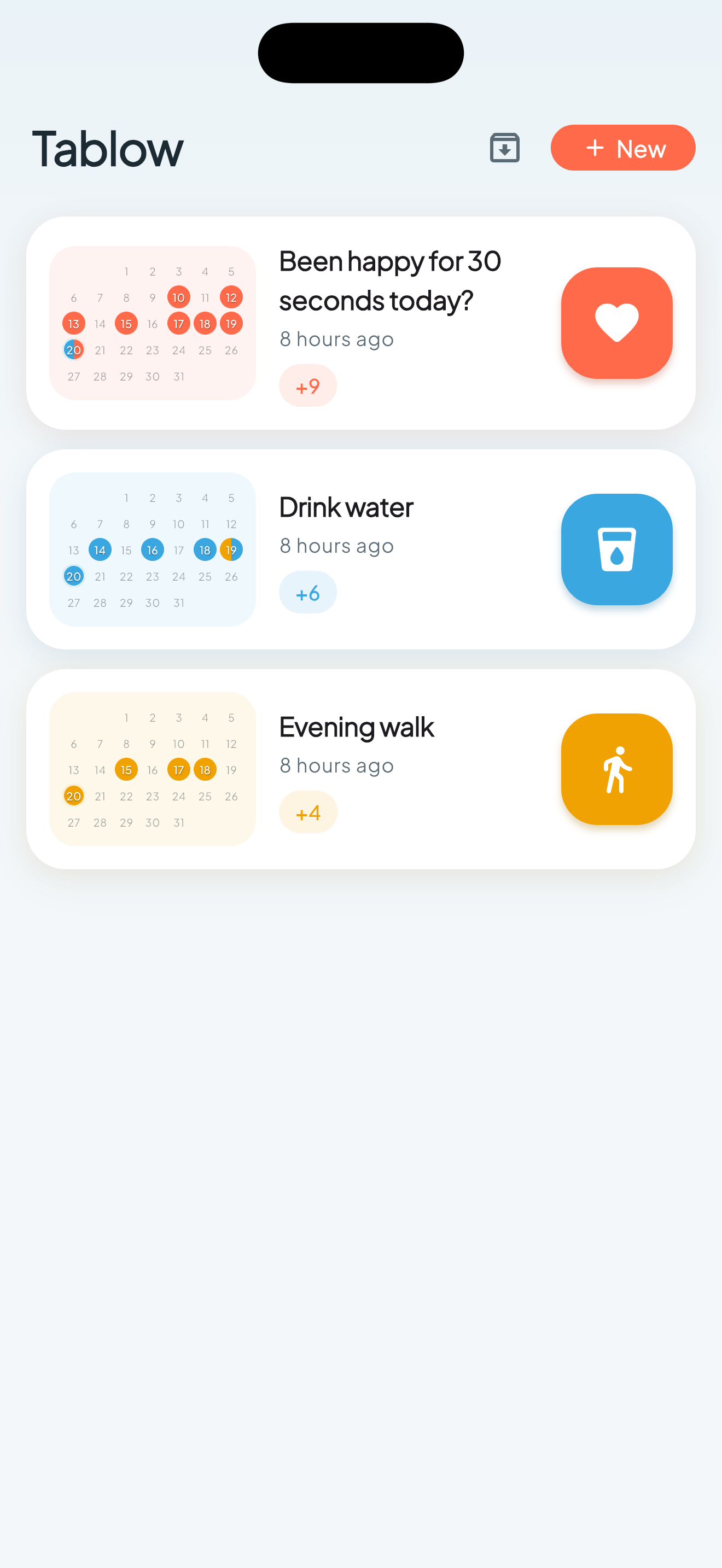Click the +6 streak badge
The height and width of the screenshot is (1568, 722).
click(308, 592)
